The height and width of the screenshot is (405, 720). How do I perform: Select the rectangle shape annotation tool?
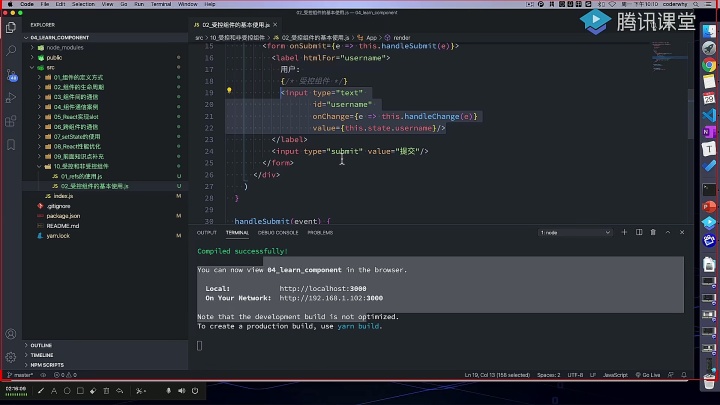pos(80,391)
